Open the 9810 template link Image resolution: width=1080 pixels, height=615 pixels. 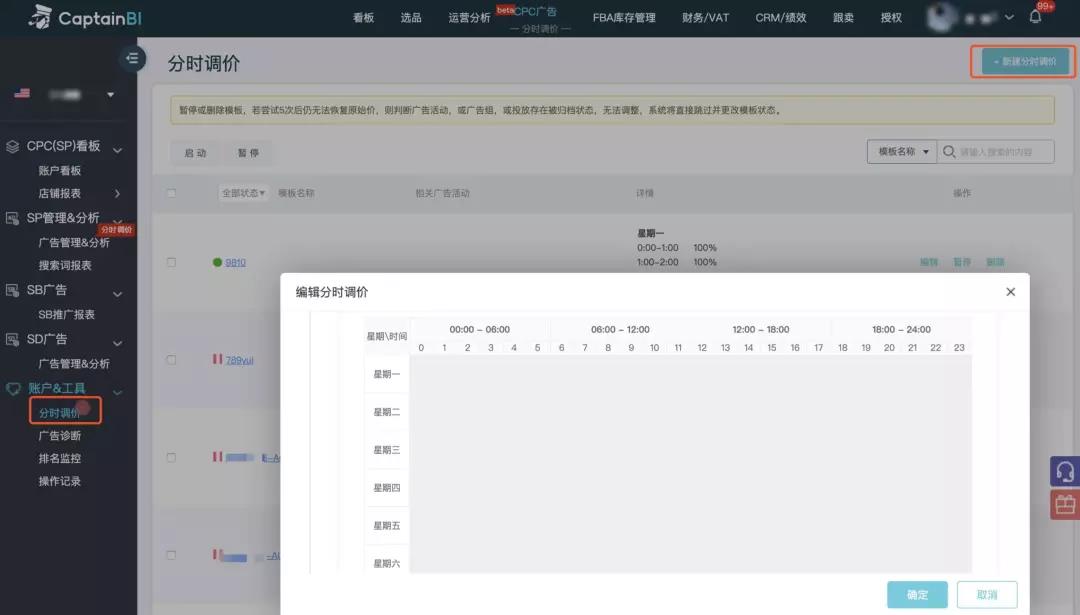[236, 262]
